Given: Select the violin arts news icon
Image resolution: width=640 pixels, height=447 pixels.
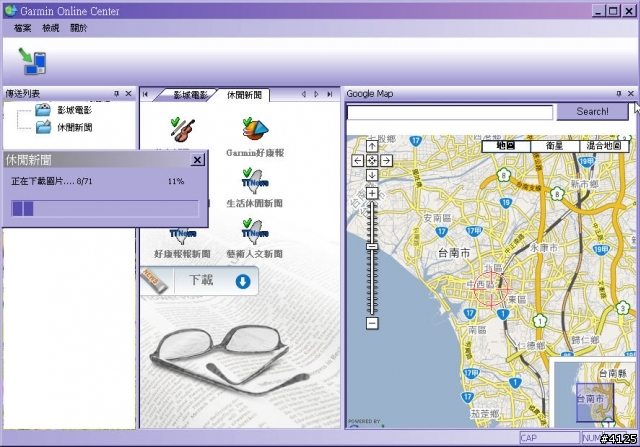Looking at the screenshot, I should [x=182, y=130].
